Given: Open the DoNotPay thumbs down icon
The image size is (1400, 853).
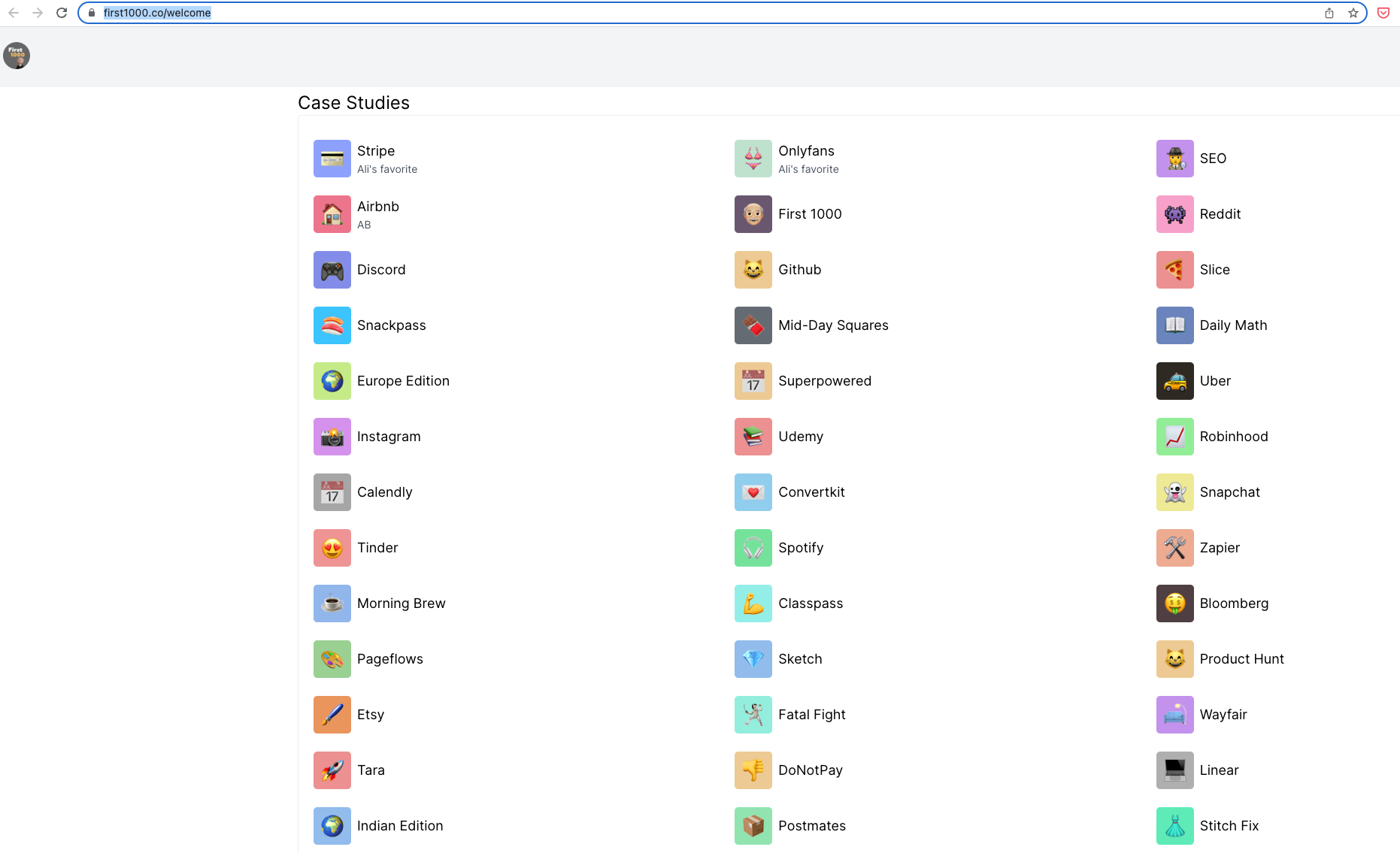Looking at the screenshot, I should point(753,770).
